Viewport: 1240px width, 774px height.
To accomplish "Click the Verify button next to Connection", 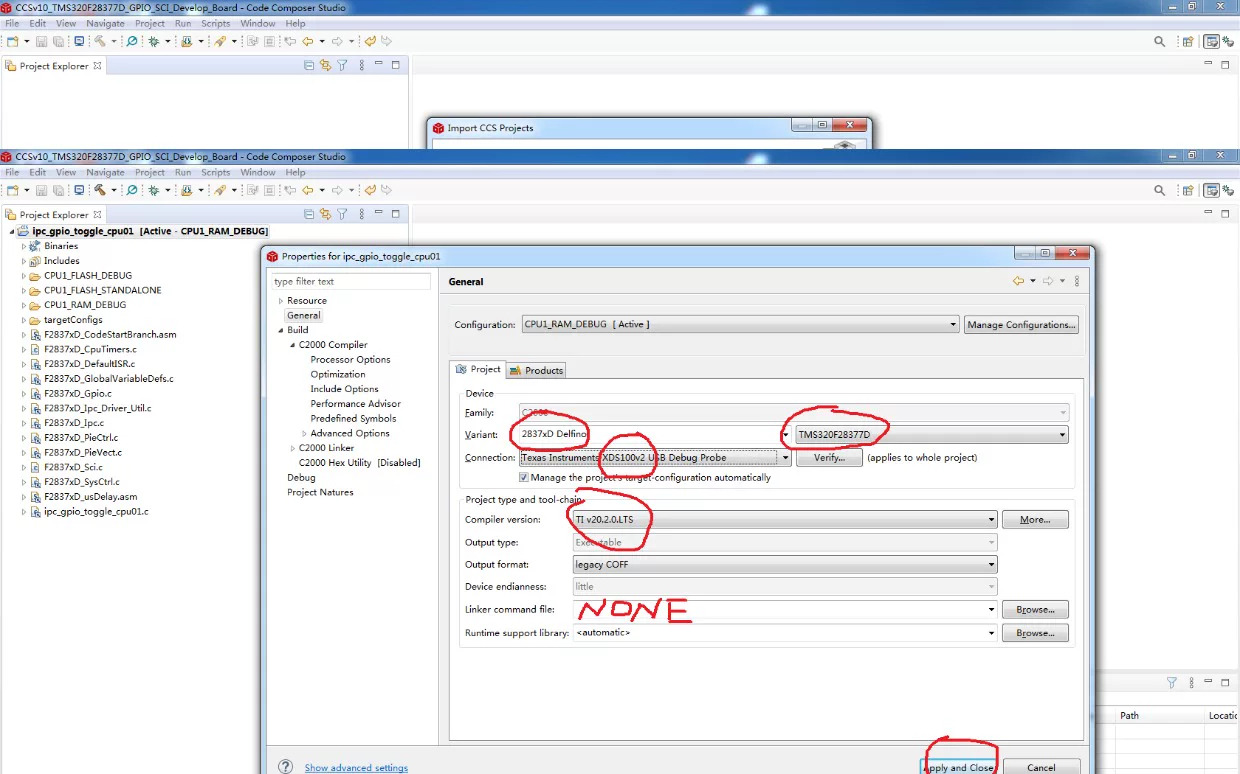I will click(829, 458).
